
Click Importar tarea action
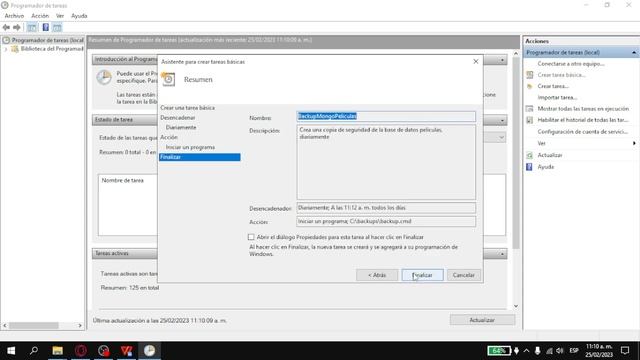557,97
